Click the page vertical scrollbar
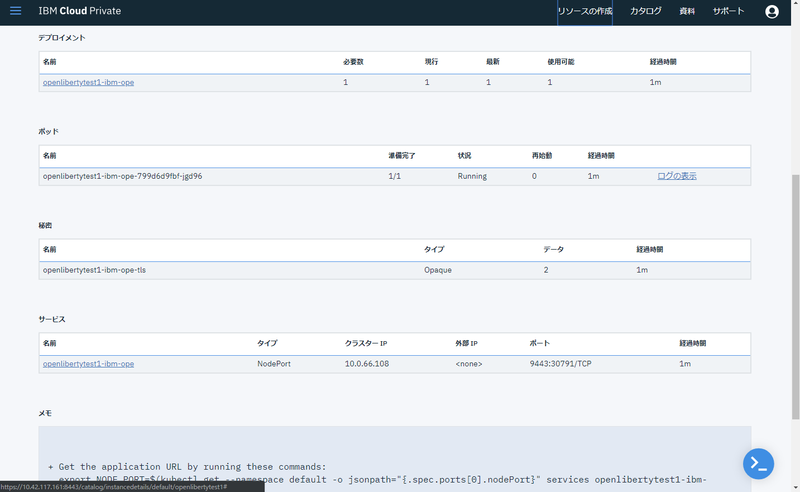The width and height of the screenshot is (800, 492). click(795, 297)
